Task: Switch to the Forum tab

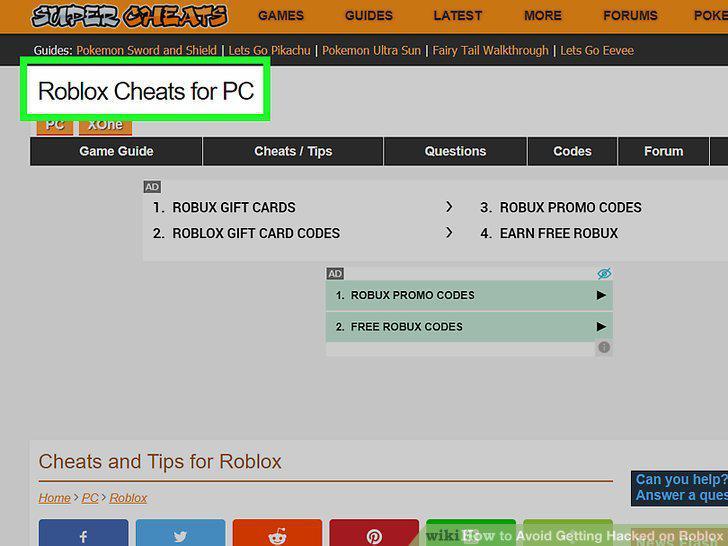Action: tap(663, 151)
